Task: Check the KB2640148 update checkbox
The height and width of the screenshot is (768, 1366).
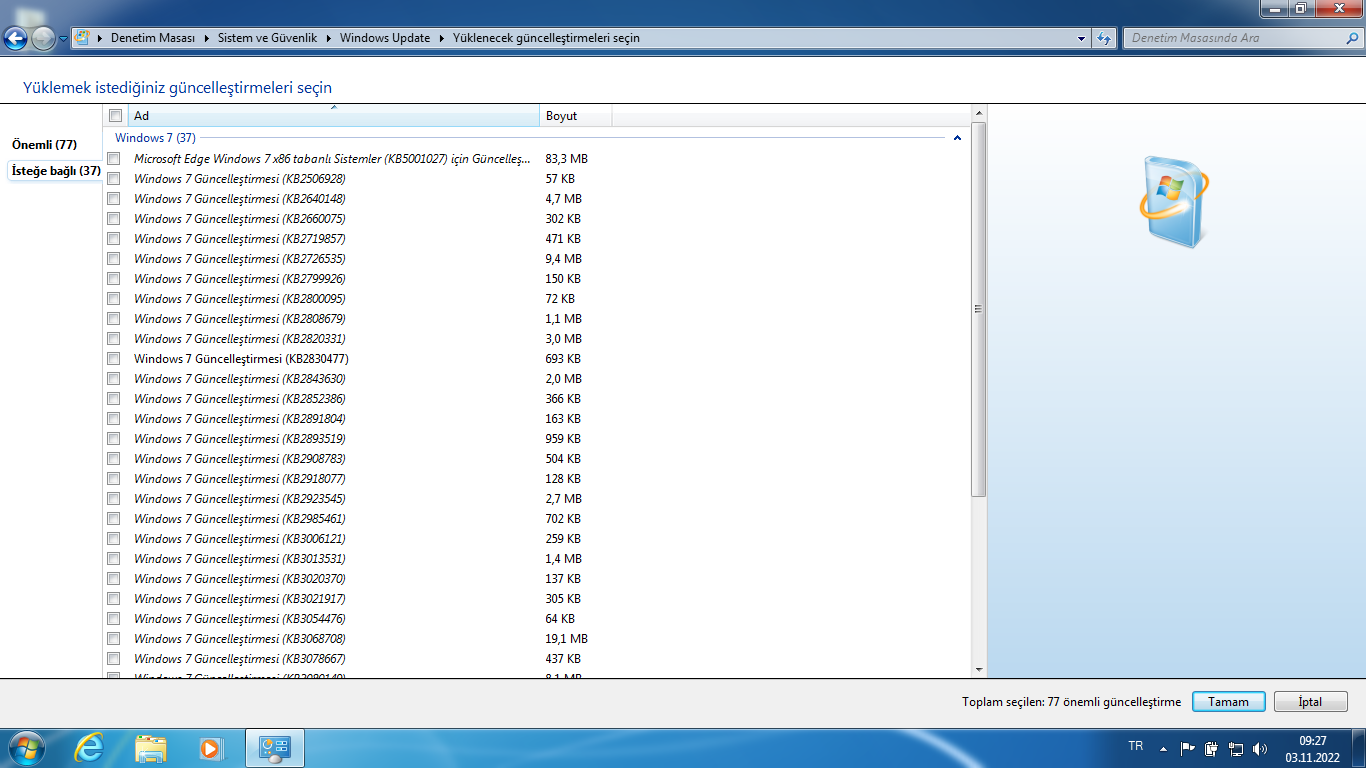Action: tap(114, 199)
